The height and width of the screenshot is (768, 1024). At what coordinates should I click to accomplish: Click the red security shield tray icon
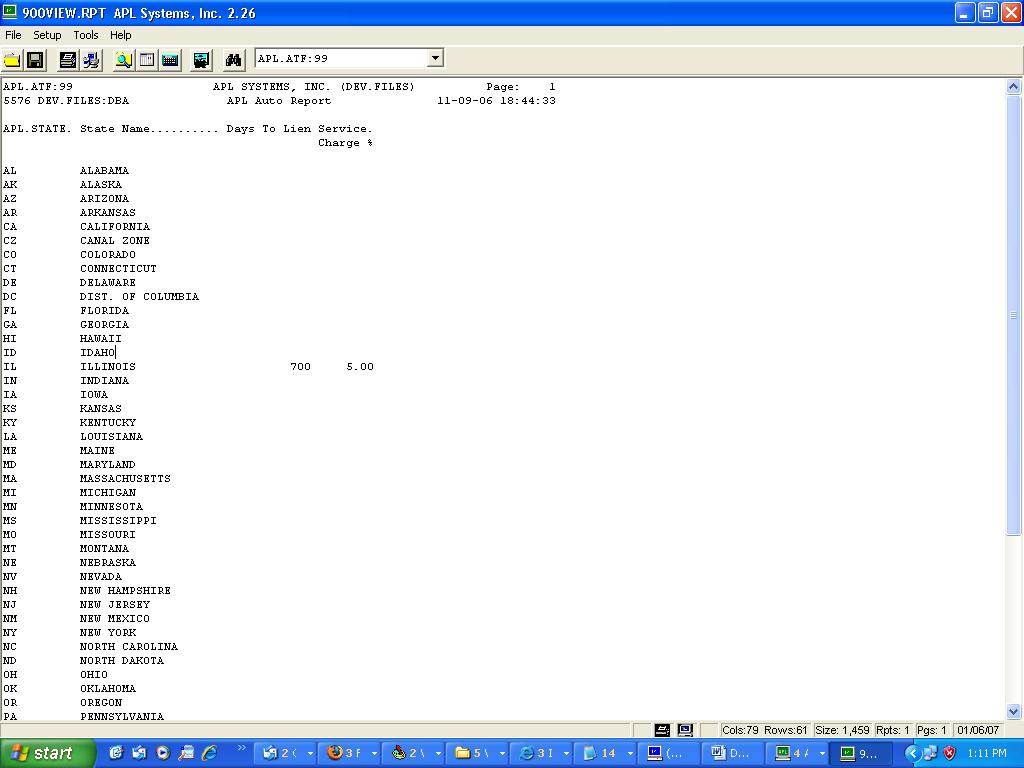[x=950, y=753]
